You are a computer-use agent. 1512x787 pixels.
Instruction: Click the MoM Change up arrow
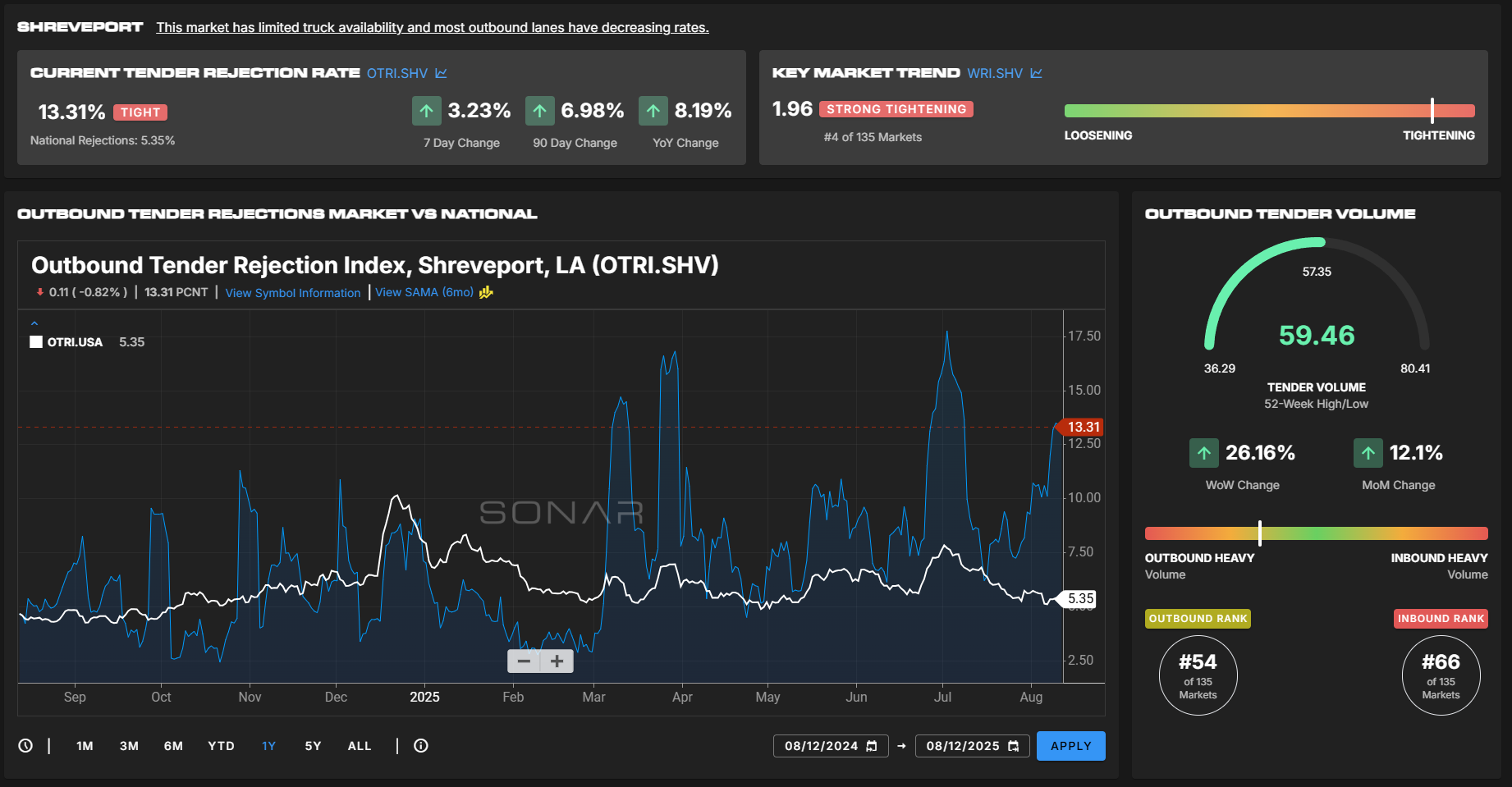click(x=1368, y=453)
